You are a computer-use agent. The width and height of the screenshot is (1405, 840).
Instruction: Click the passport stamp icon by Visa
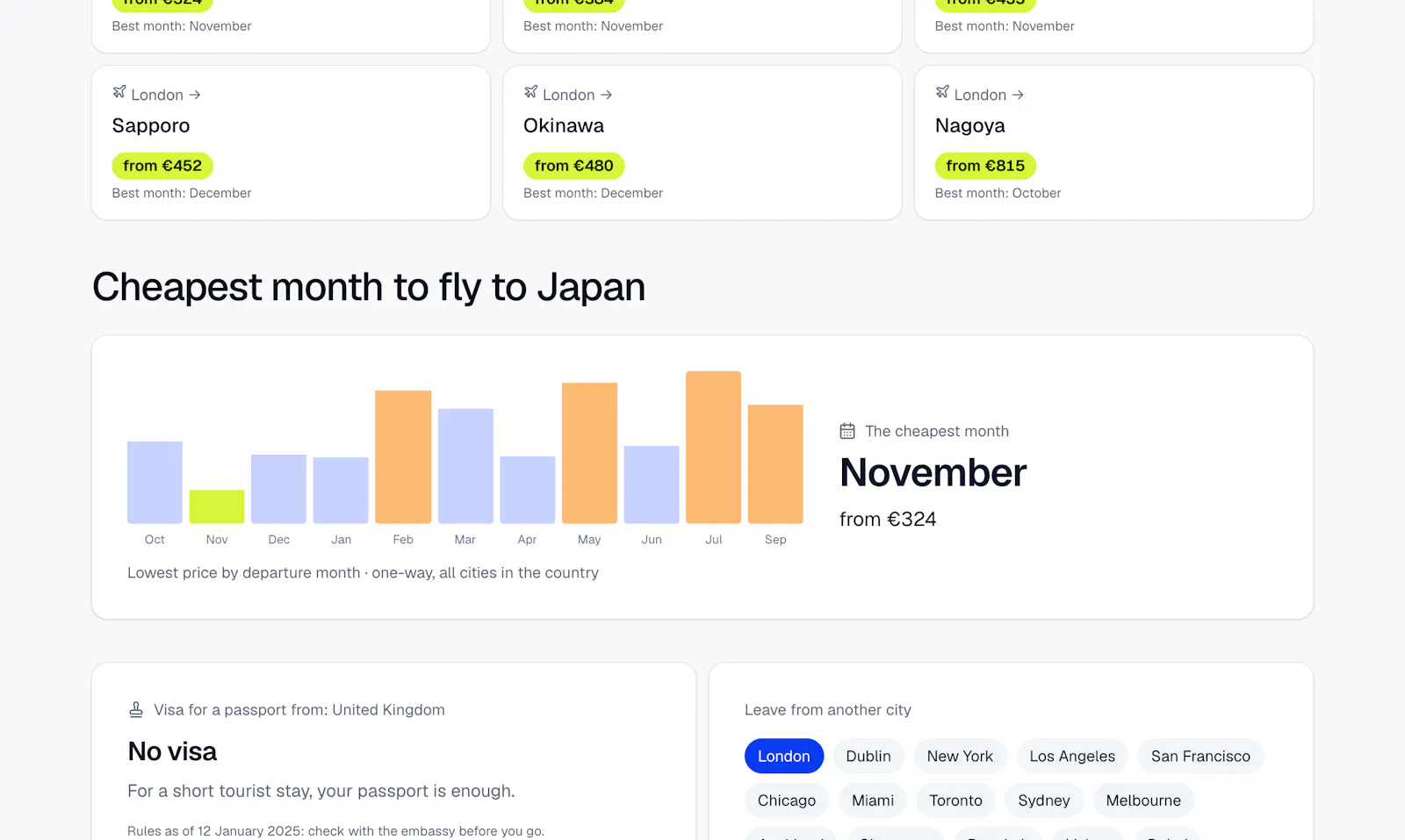136,709
